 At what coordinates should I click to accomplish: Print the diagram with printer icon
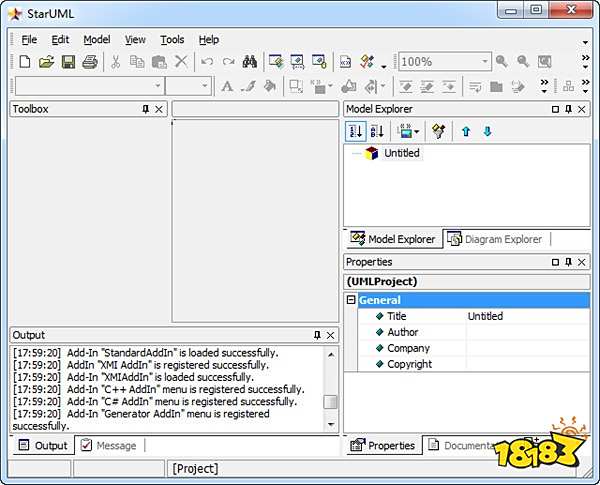pyautogui.click(x=90, y=62)
